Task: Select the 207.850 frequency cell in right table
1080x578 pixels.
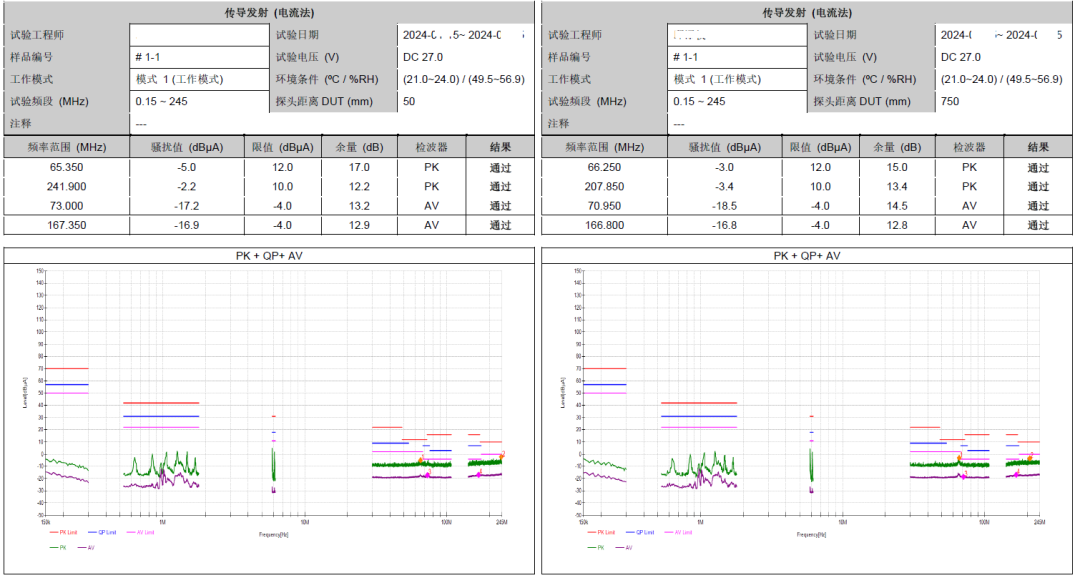Action: click(605, 187)
